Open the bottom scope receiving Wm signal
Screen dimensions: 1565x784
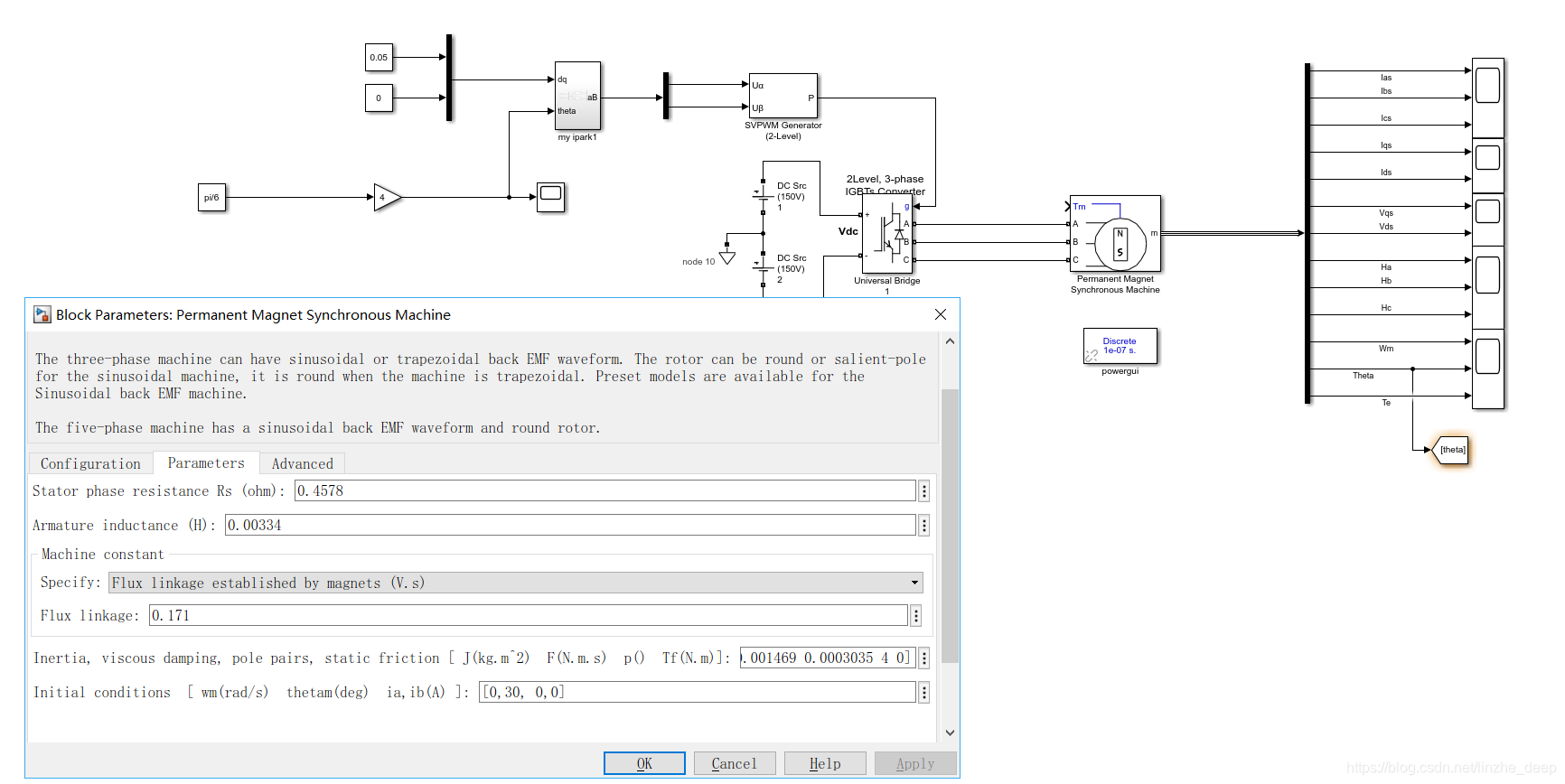(1487, 369)
